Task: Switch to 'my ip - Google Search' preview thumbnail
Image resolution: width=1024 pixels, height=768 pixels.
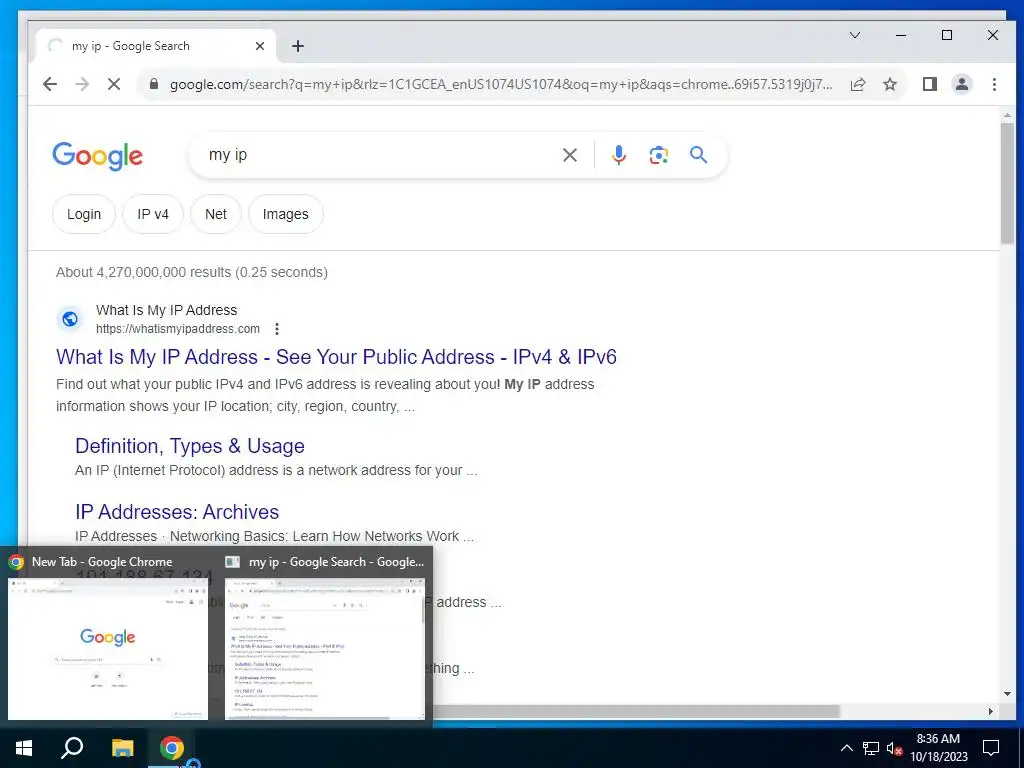Action: 325,648
